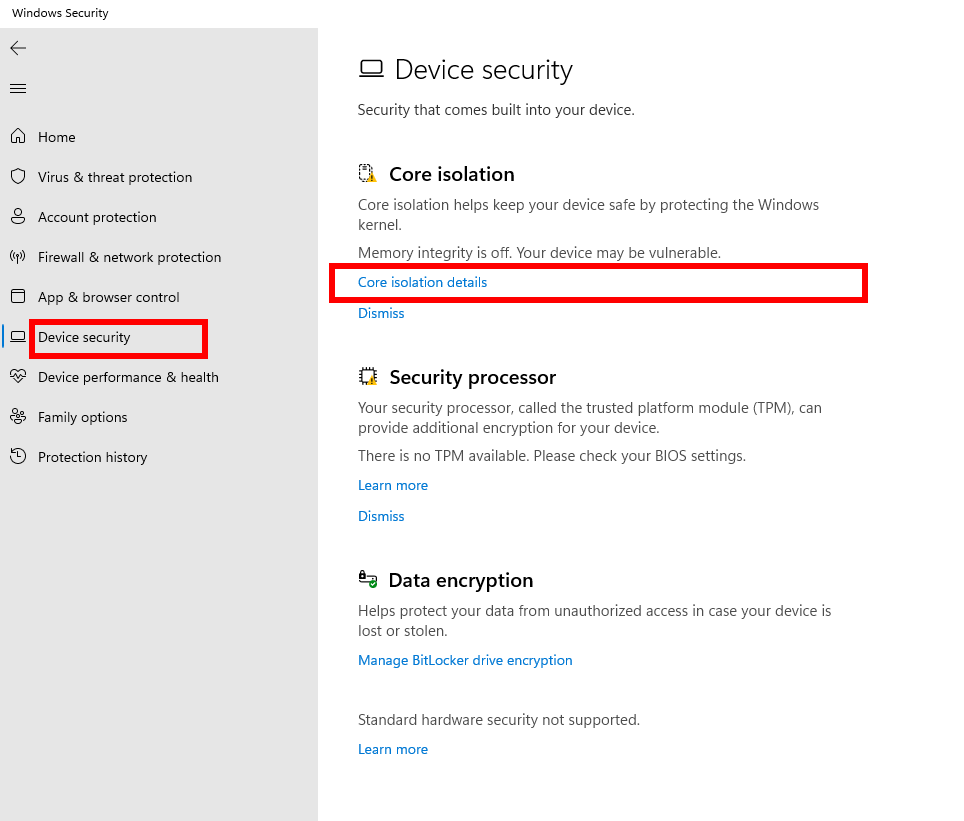Click the Account protection person icon
964x821 pixels.
pos(18,217)
